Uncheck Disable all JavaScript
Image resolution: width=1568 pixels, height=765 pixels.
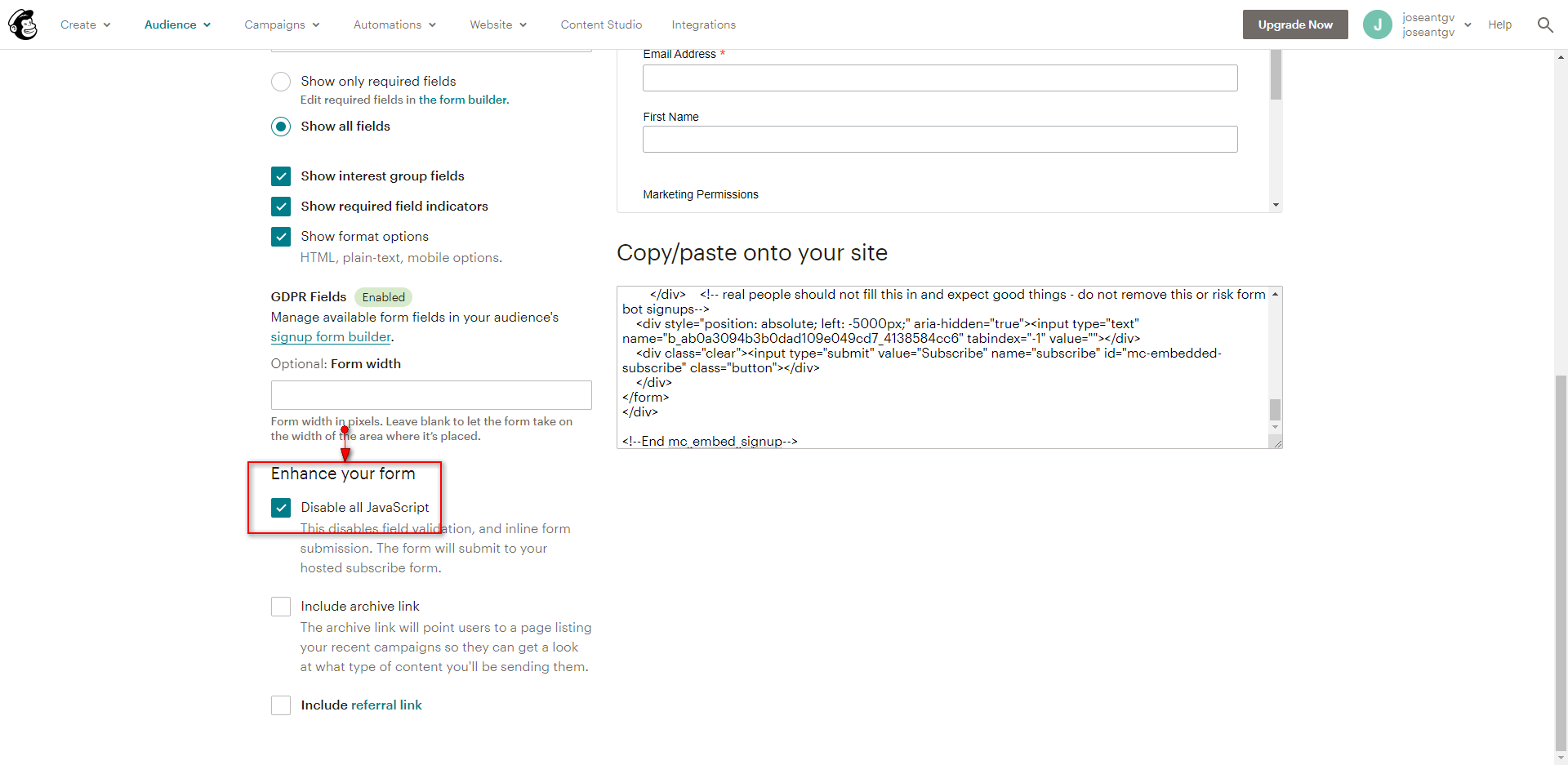click(281, 508)
